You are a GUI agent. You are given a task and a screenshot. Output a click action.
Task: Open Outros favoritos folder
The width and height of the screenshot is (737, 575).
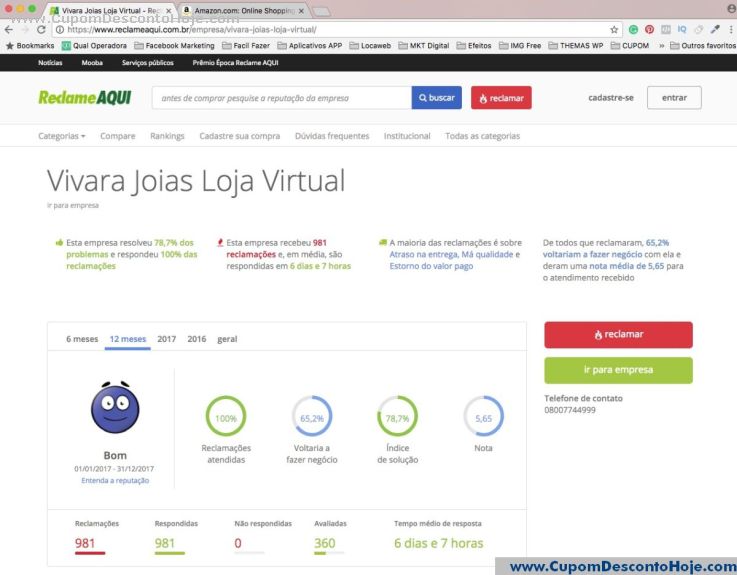point(703,46)
